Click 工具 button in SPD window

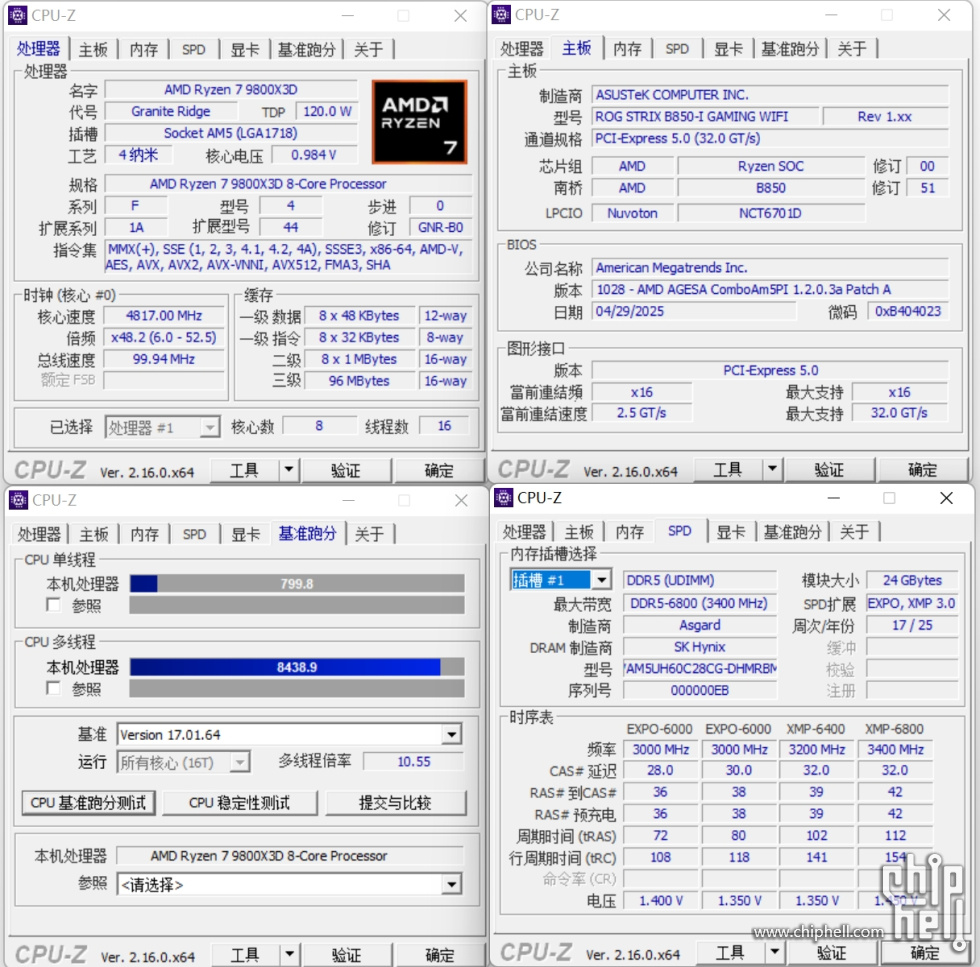(x=730, y=953)
